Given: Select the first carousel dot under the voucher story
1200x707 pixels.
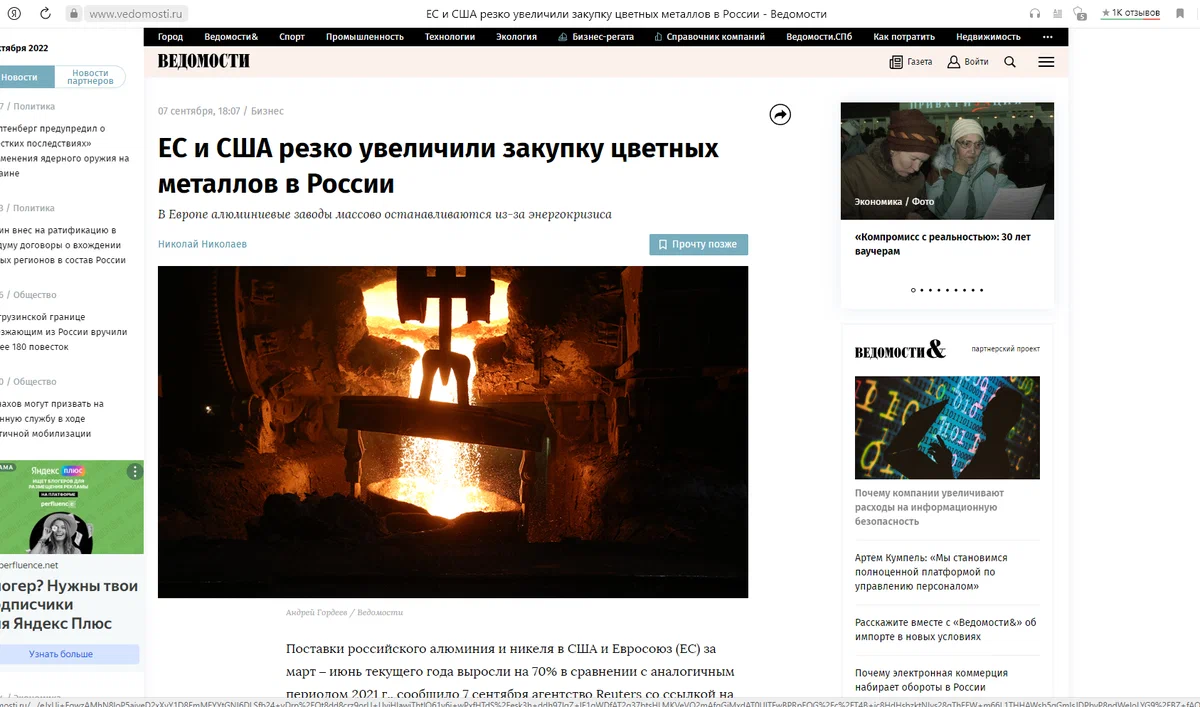Looking at the screenshot, I should coord(913,290).
